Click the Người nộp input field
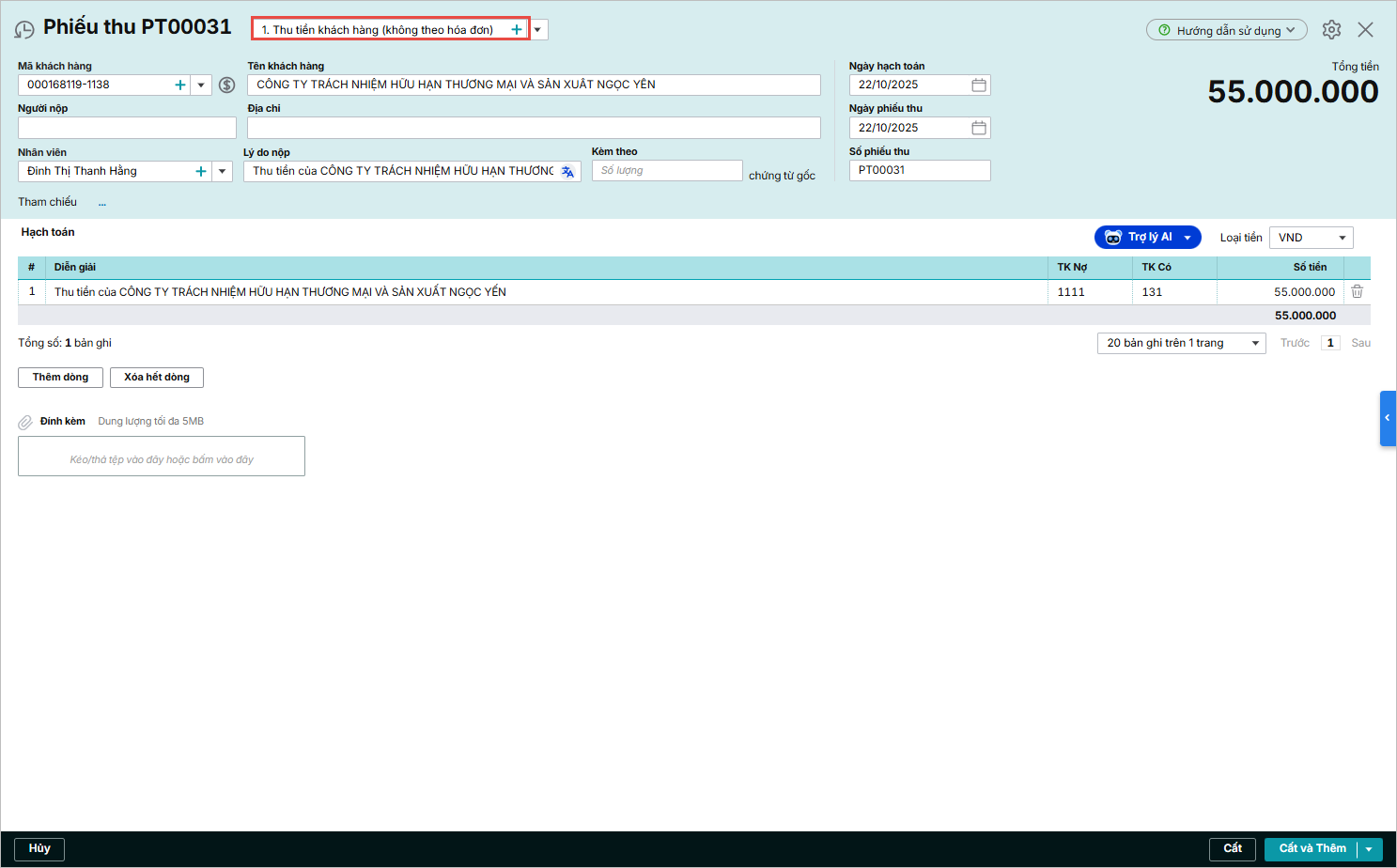This screenshot has width=1397, height=868. point(127,128)
